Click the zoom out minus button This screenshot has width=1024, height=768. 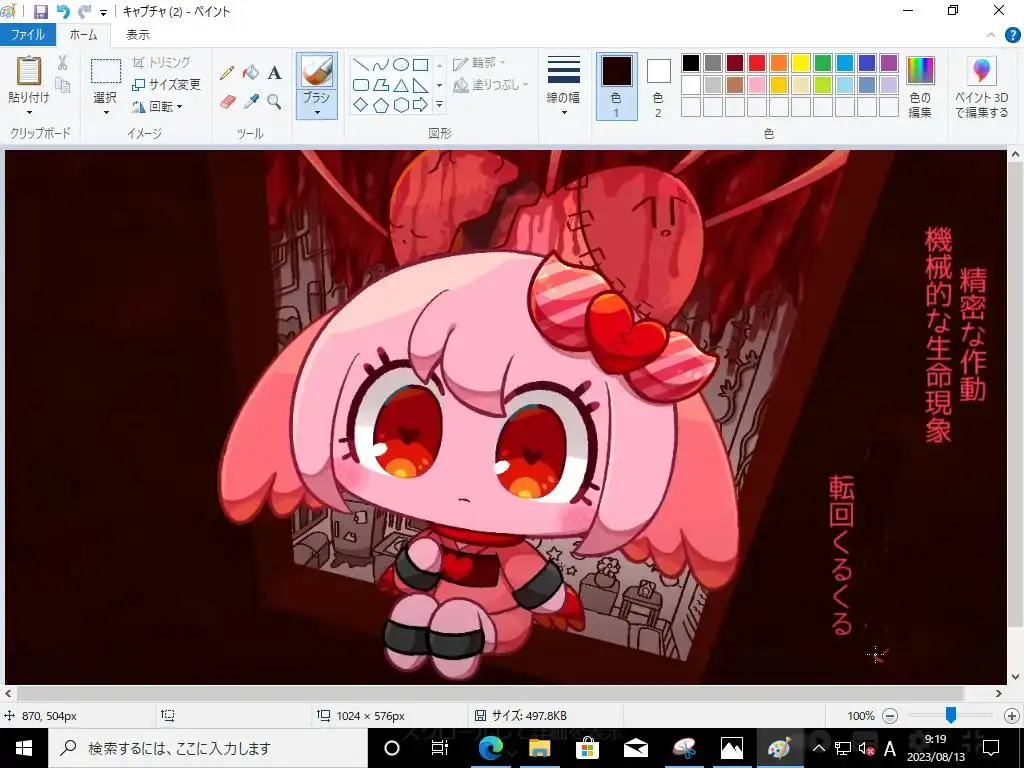[x=890, y=716]
